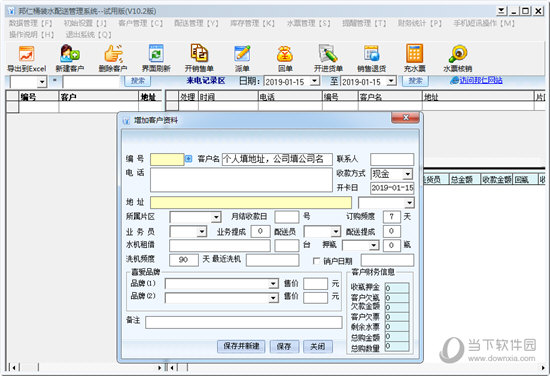Click the 充水票 calculator icon
This screenshot has height=376, width=550.
pos(415,58)
